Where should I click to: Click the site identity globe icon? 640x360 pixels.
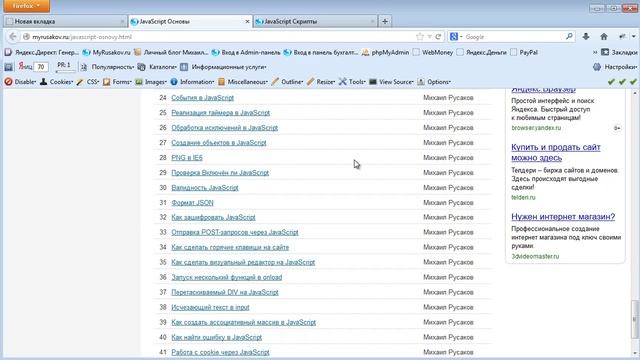(x=26, y=37)
